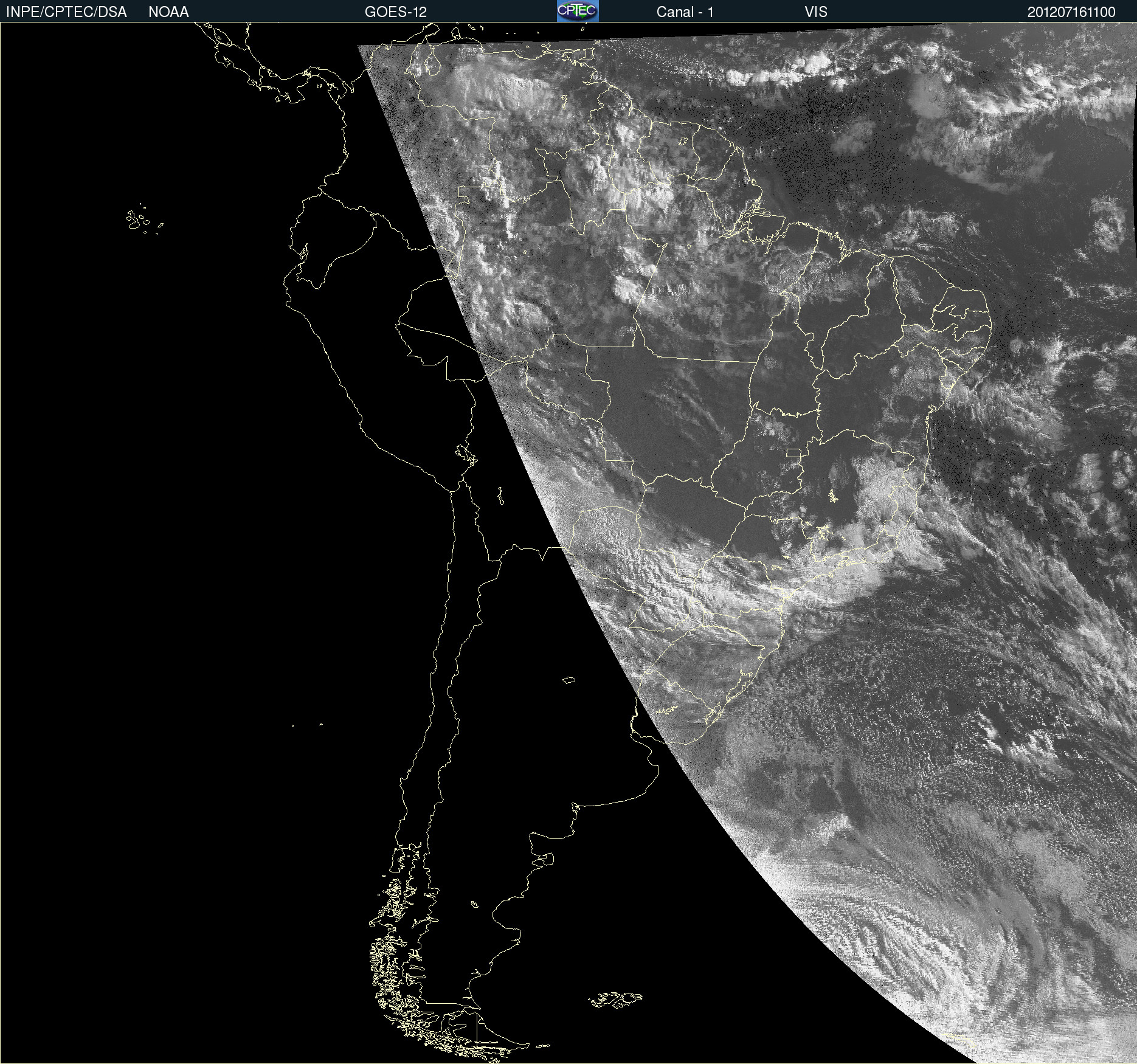Click the GOES-12 satellite label
Viewport: 1137px width, 1064px height.
[396, 12]
